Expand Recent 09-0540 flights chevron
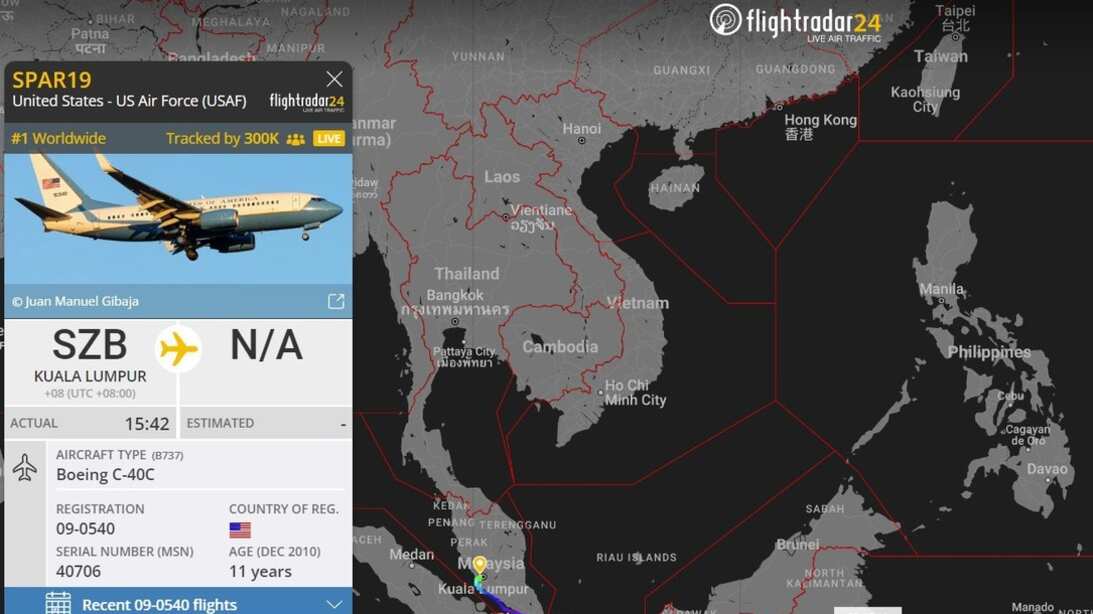1093x614 pixels. pyautogui.click(x=335, y=604)
